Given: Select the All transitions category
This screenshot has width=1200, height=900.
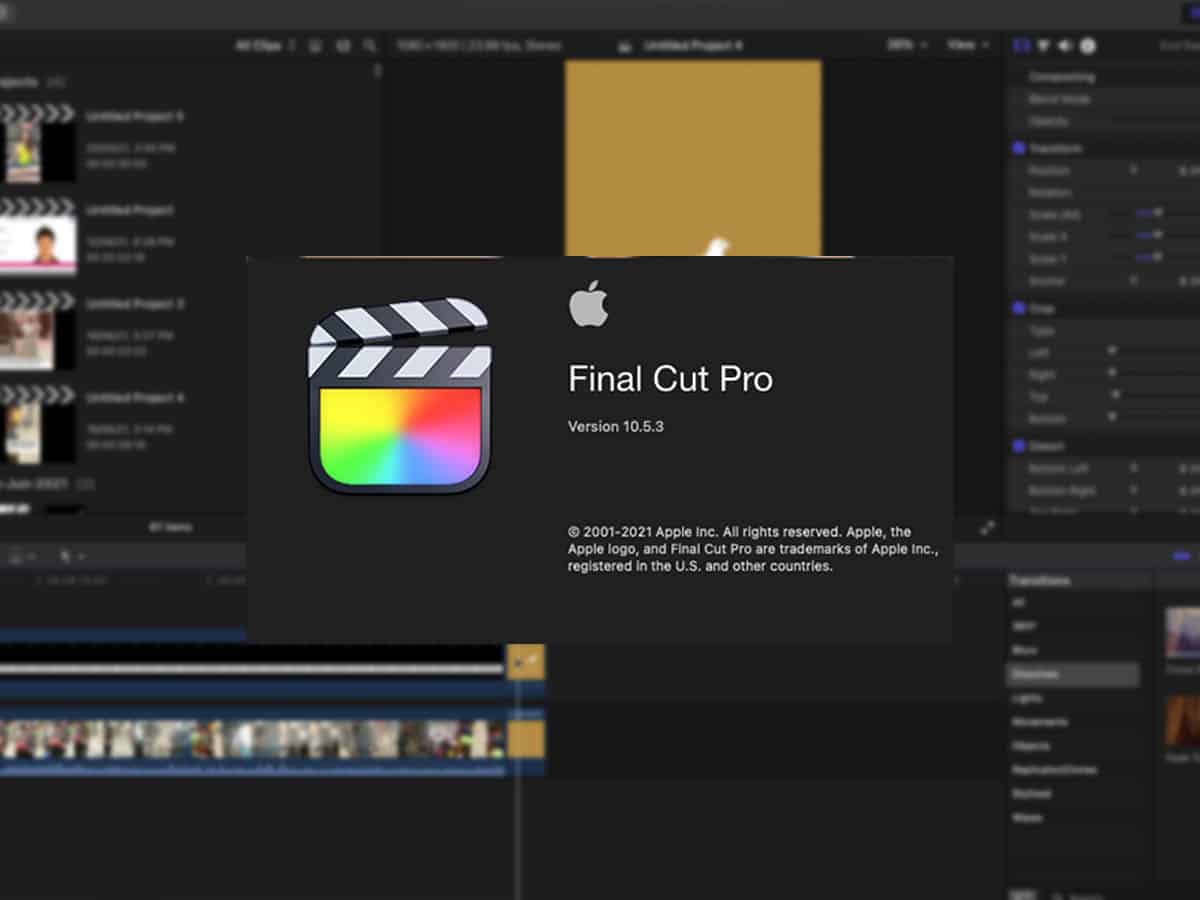Looking at the screenshot, I should (1018, 603).
